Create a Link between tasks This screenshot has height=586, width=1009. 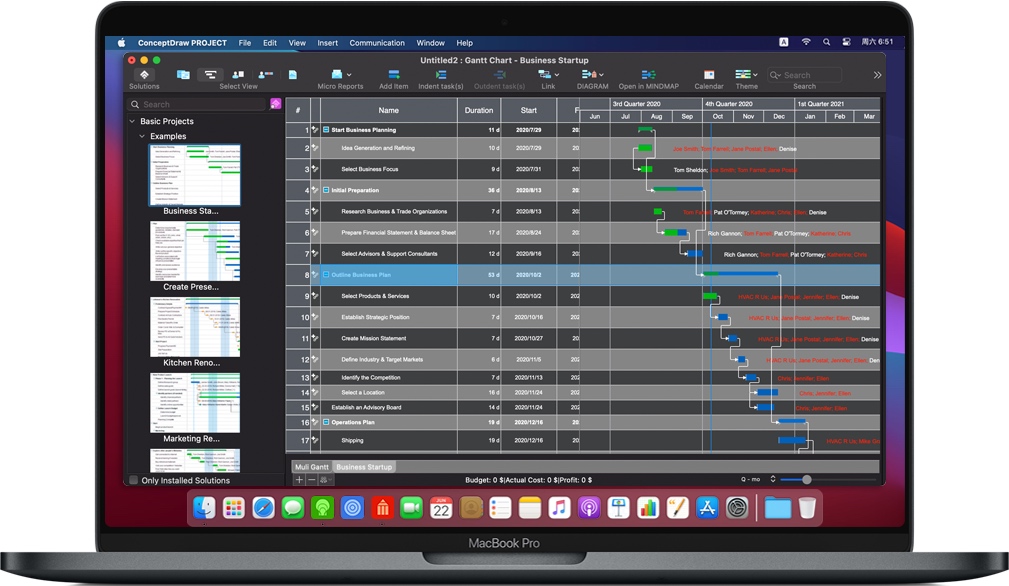548,75
